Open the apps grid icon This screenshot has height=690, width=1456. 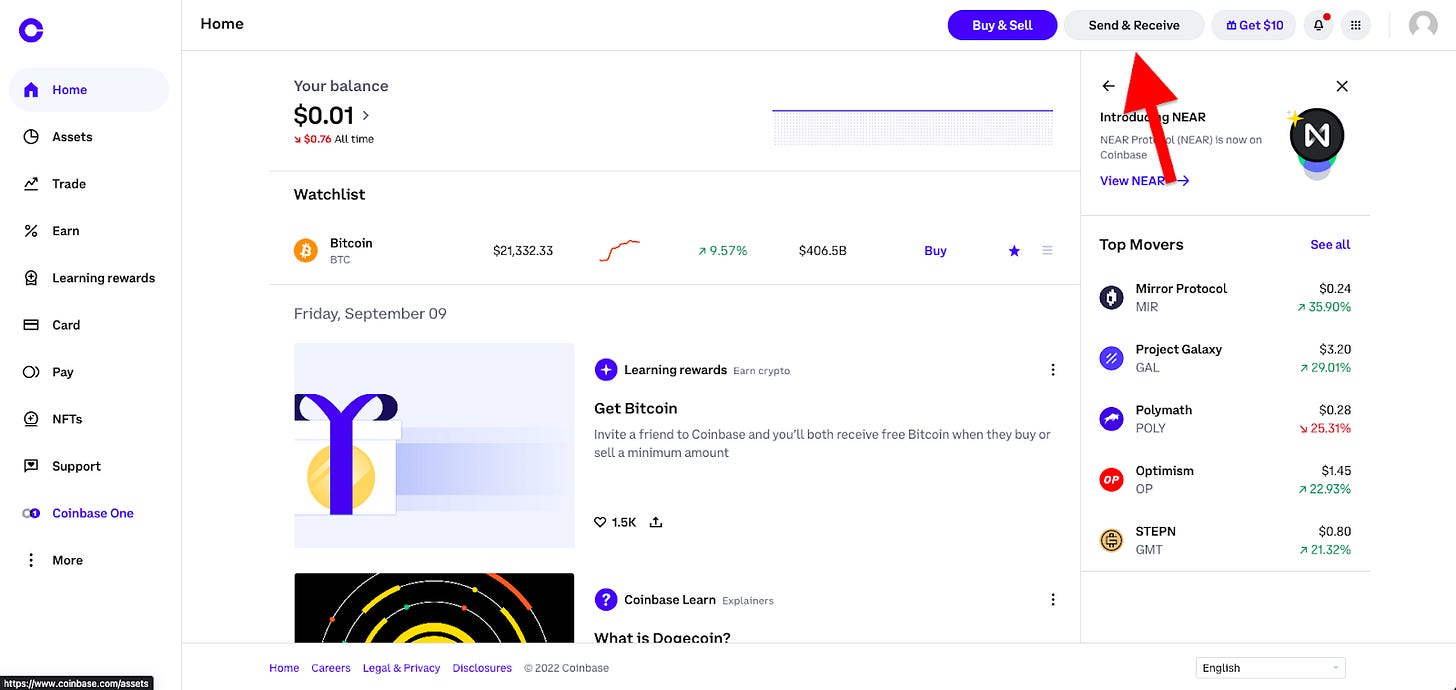1356,25
